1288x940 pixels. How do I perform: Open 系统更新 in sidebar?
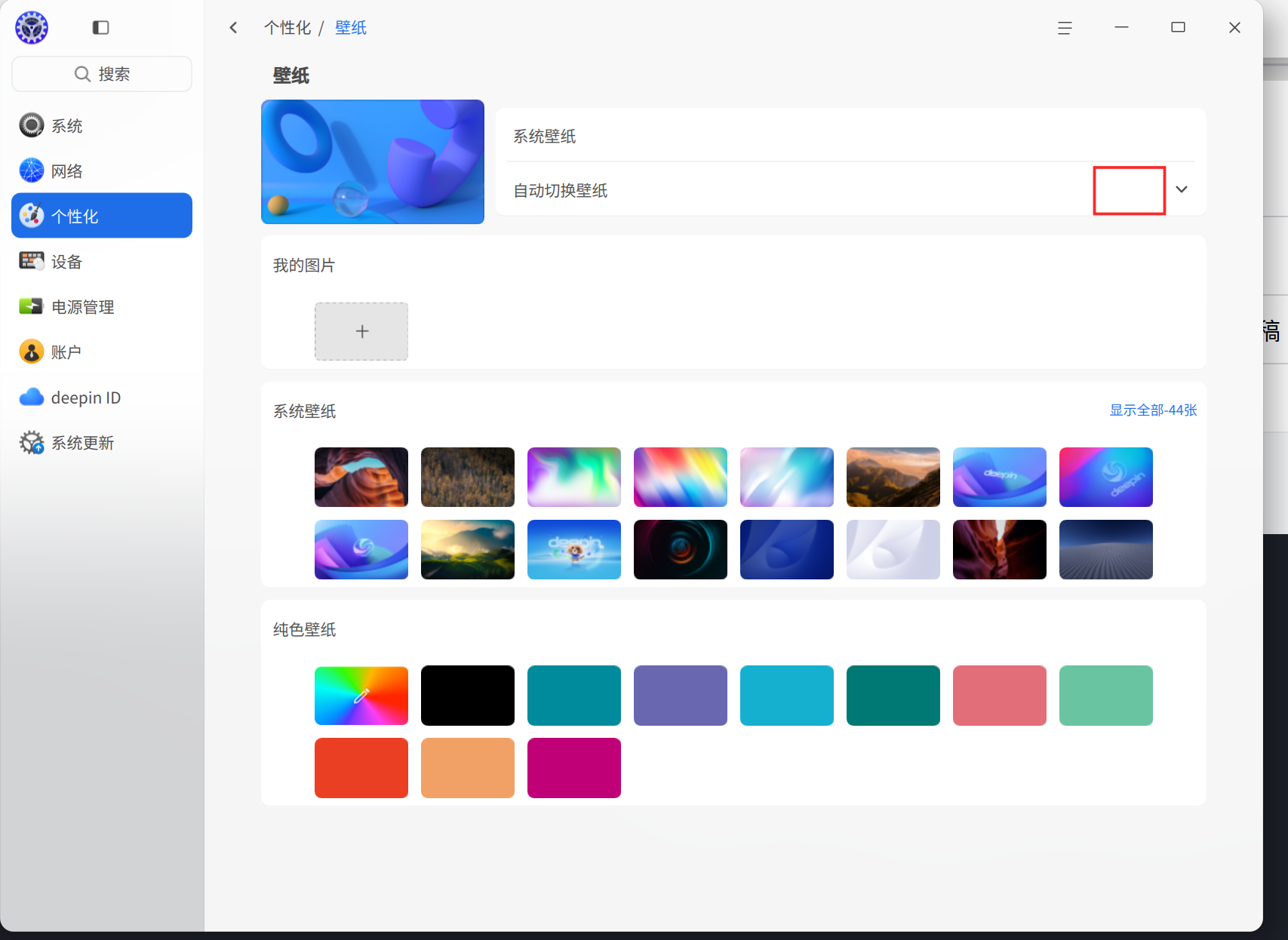coord(102,442)
